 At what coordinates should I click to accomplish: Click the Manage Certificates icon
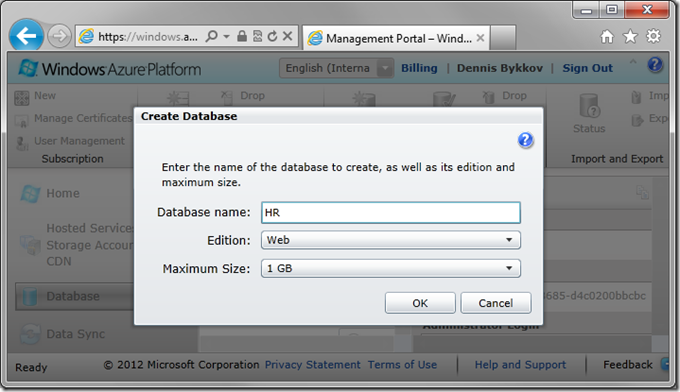click(22, 121)
